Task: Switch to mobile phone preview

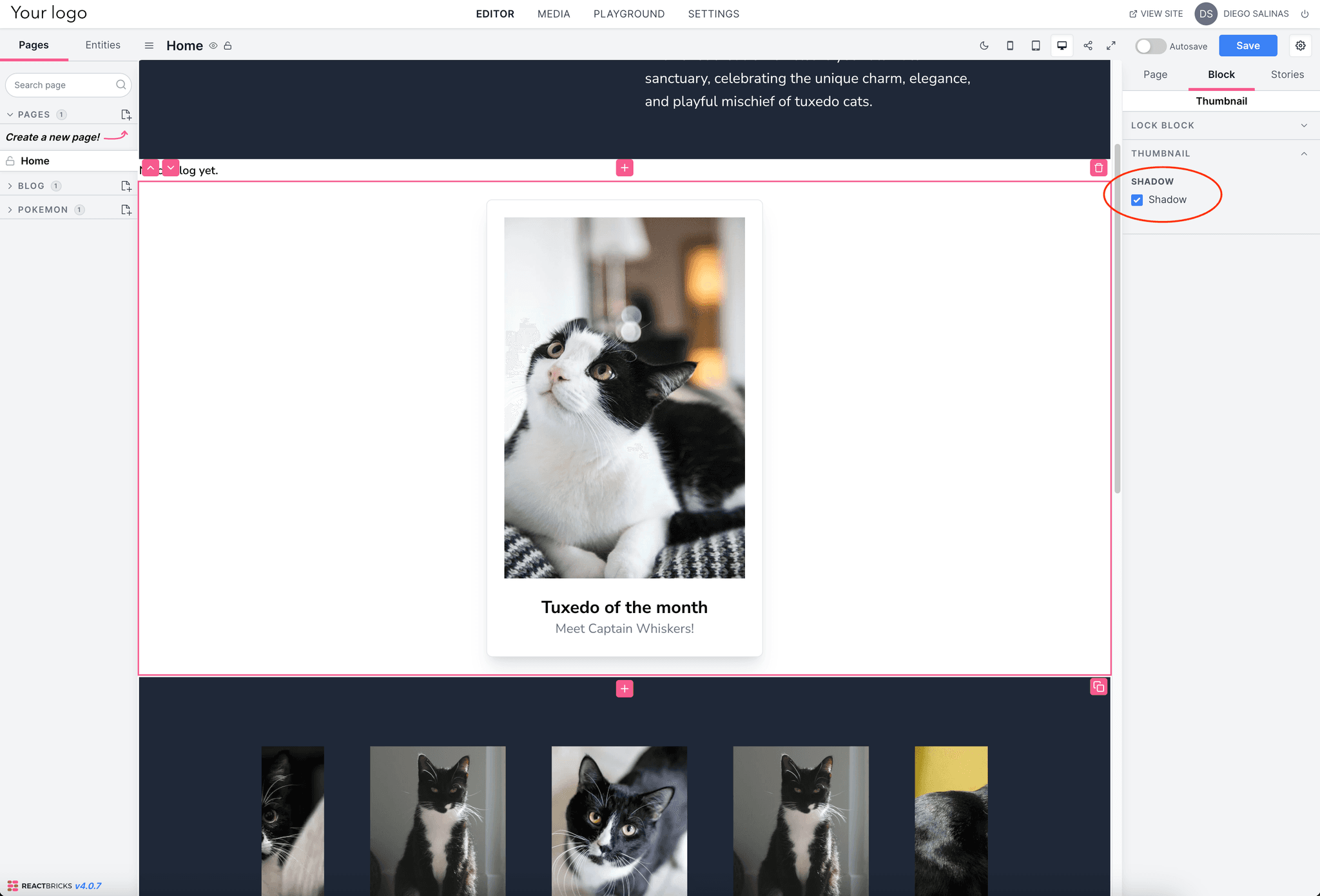Action: pos(1010,46)
